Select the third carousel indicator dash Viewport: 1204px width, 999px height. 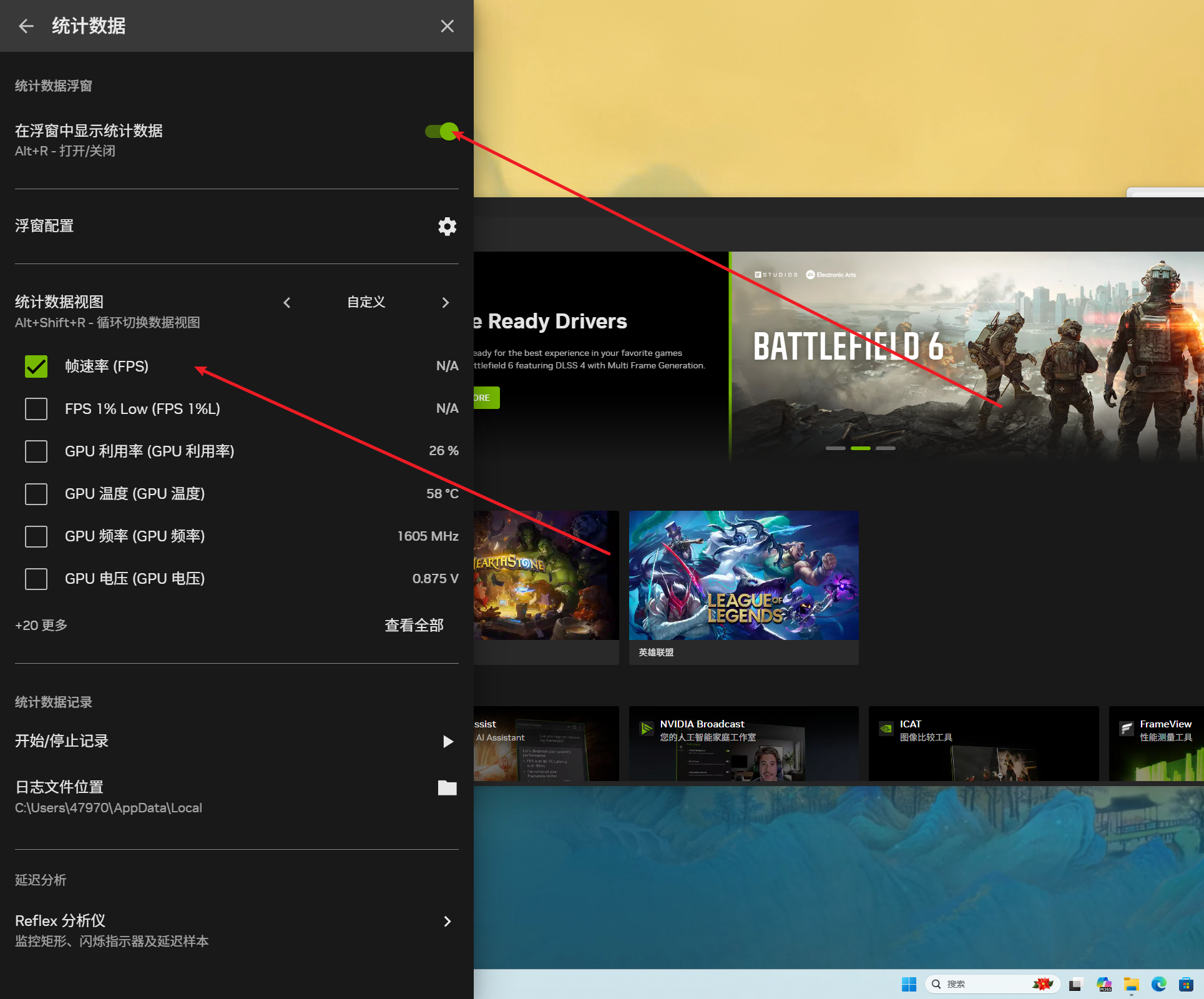click(x=885, y=448)
